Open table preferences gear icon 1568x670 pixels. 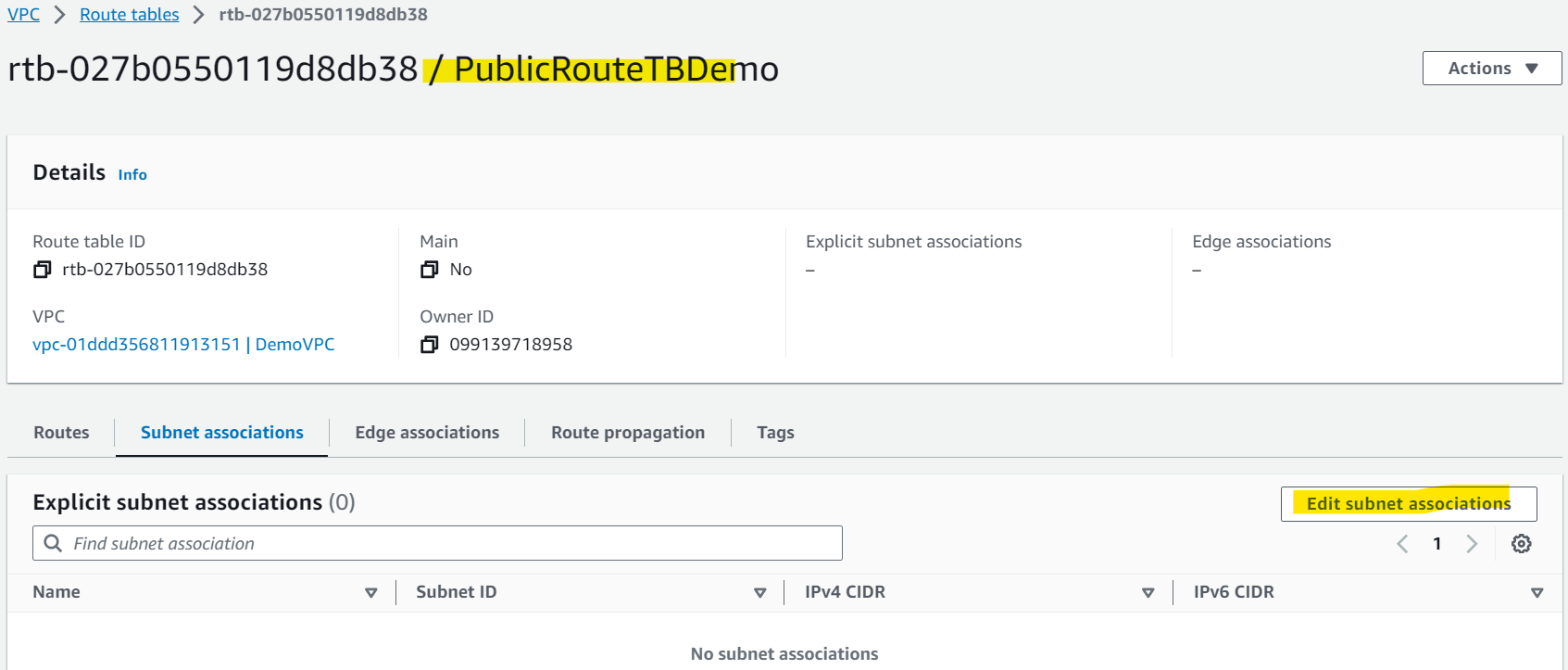1521,544
